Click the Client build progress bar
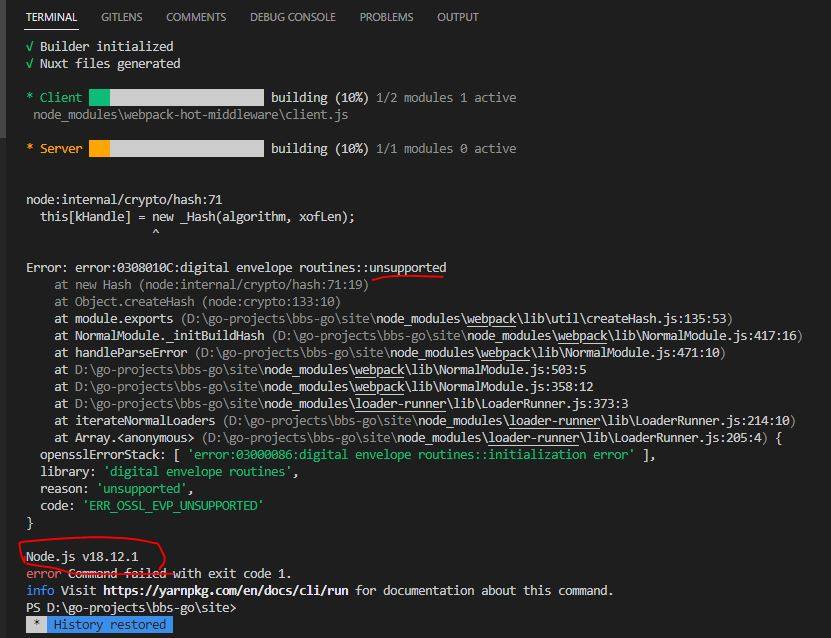The width and height of the screenshot is (831, 638). point(176,98)
